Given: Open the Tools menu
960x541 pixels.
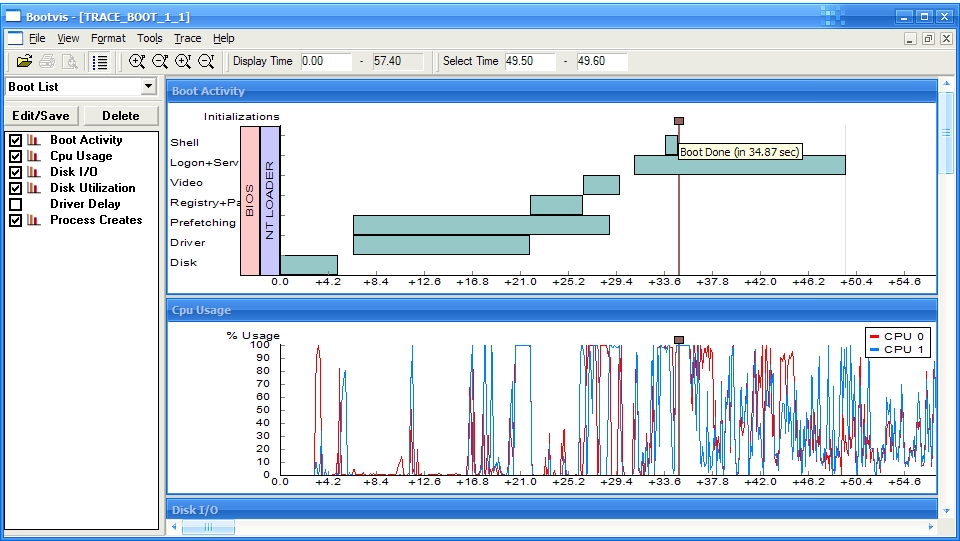Looking at the screenshot, I should pyautogui.click(x=149, y=38).
